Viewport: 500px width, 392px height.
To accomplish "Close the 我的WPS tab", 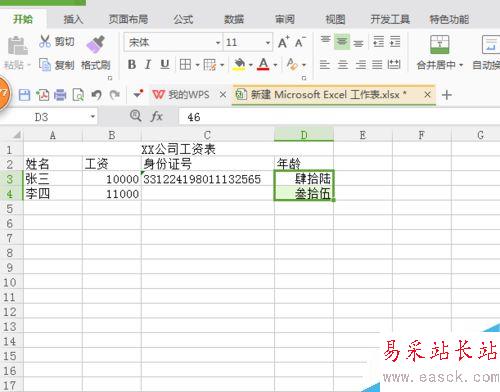I will 223,95.
